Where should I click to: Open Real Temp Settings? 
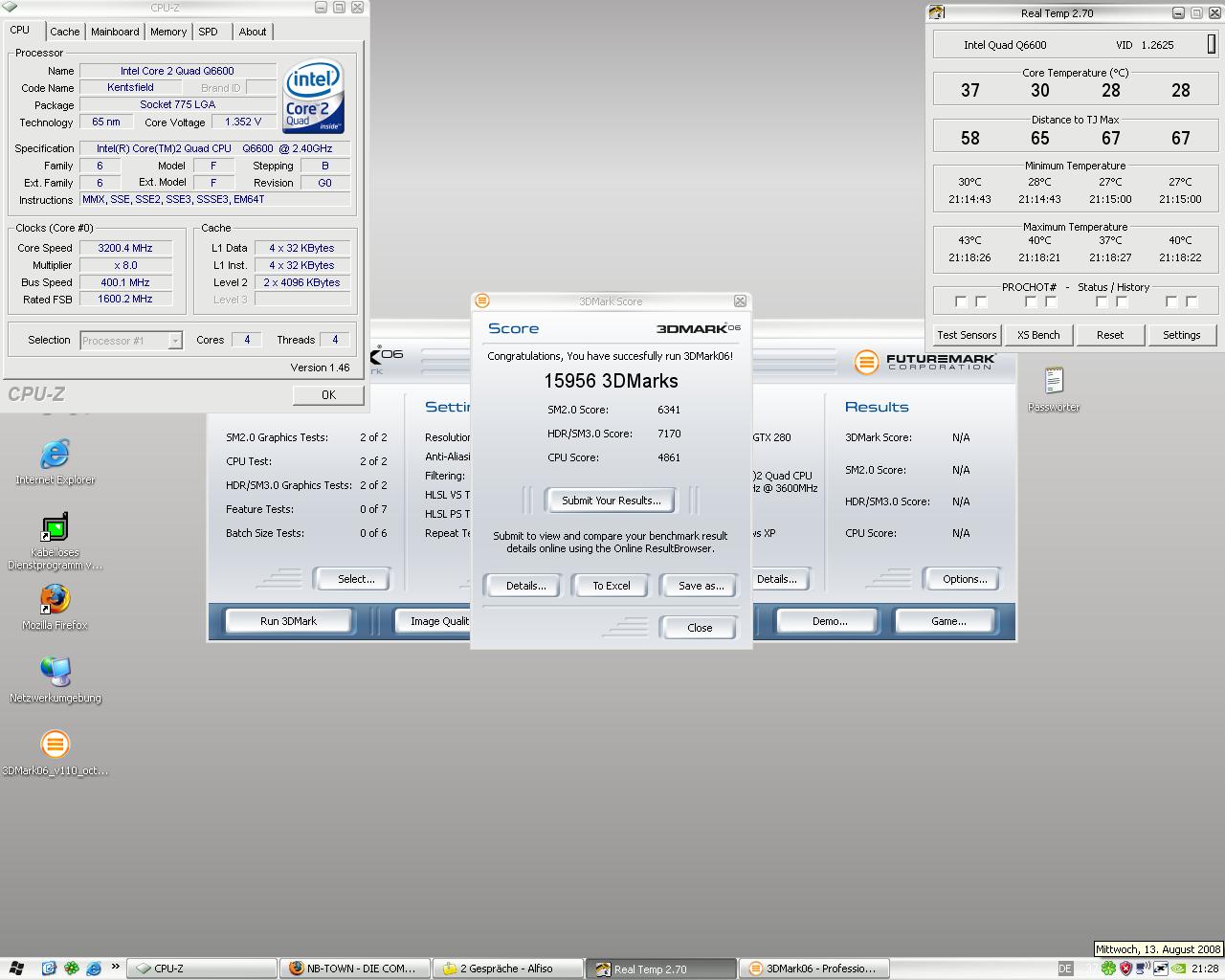[x=1182, y=335]
